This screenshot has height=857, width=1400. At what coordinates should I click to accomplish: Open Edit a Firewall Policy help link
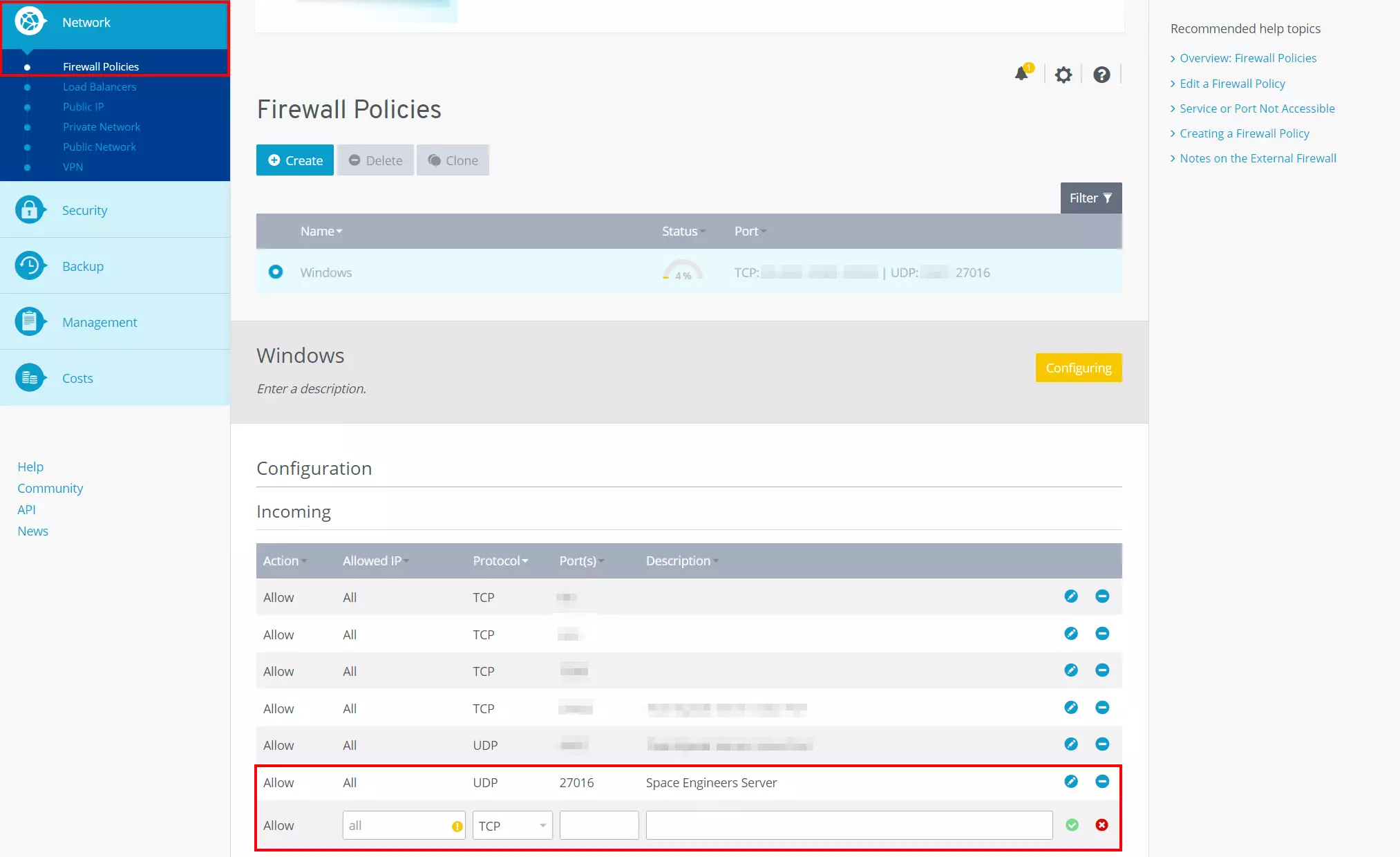(1232, 84)
